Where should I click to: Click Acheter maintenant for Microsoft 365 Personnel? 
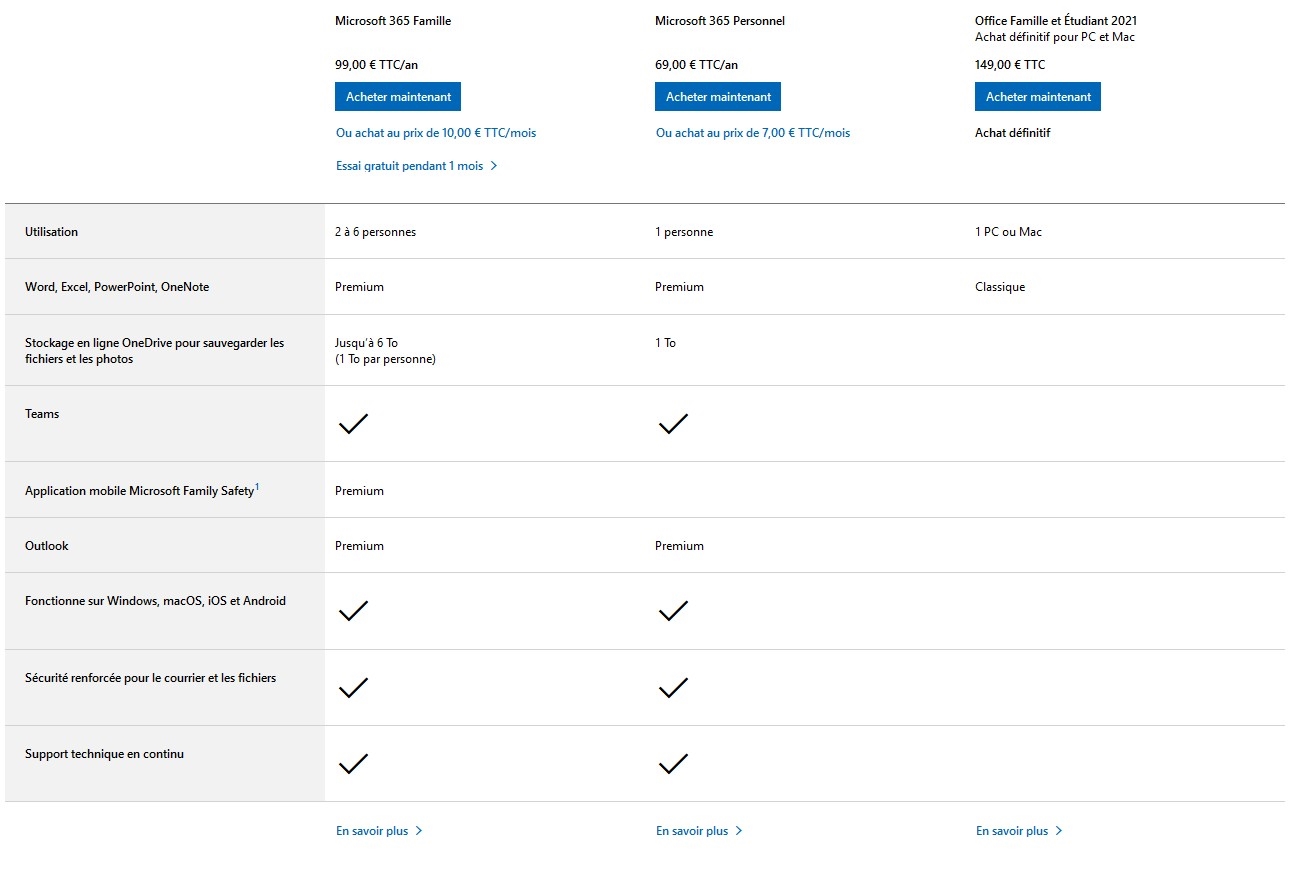[718, 97]
